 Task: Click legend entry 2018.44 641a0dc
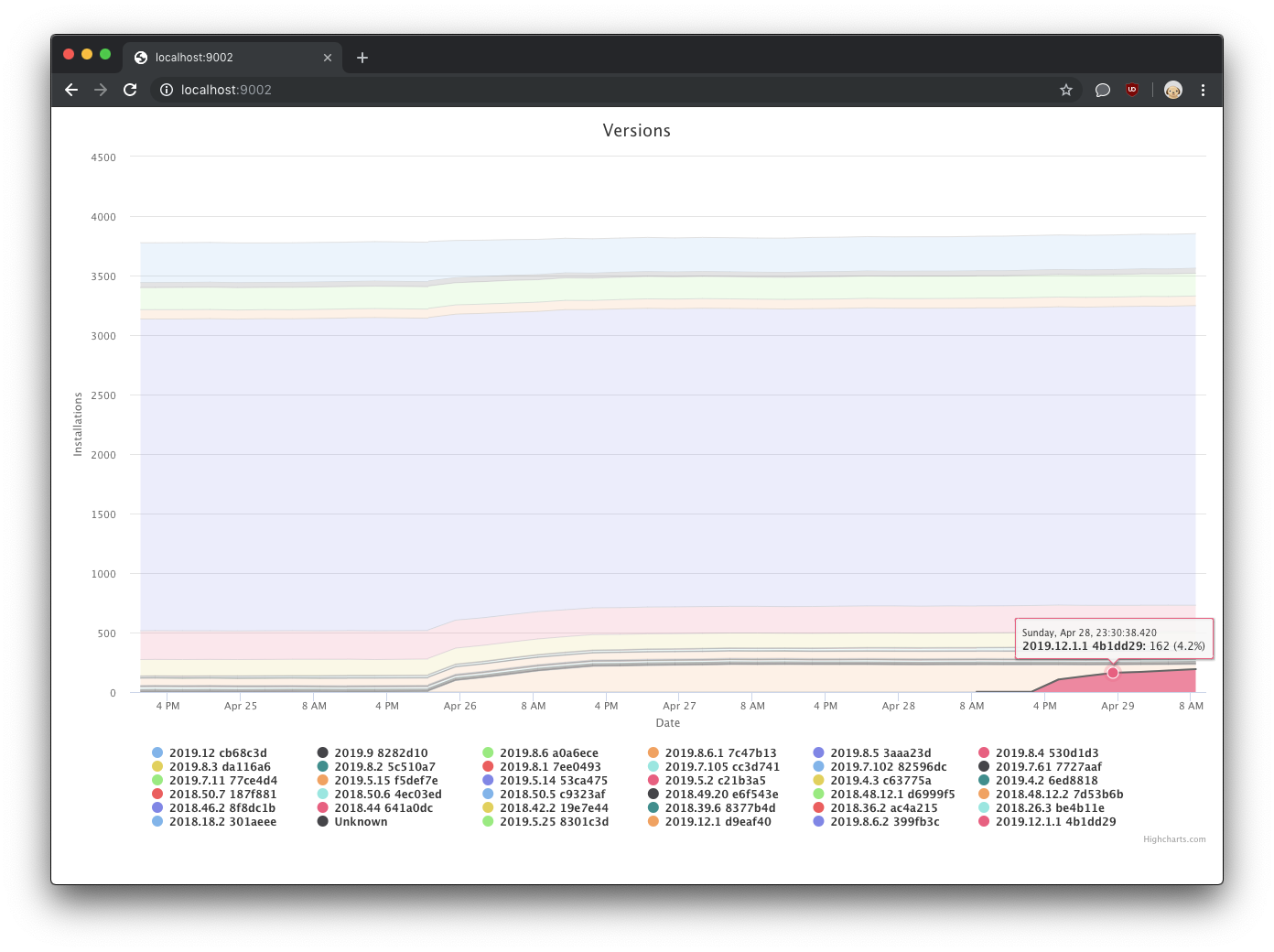point(375,808)
